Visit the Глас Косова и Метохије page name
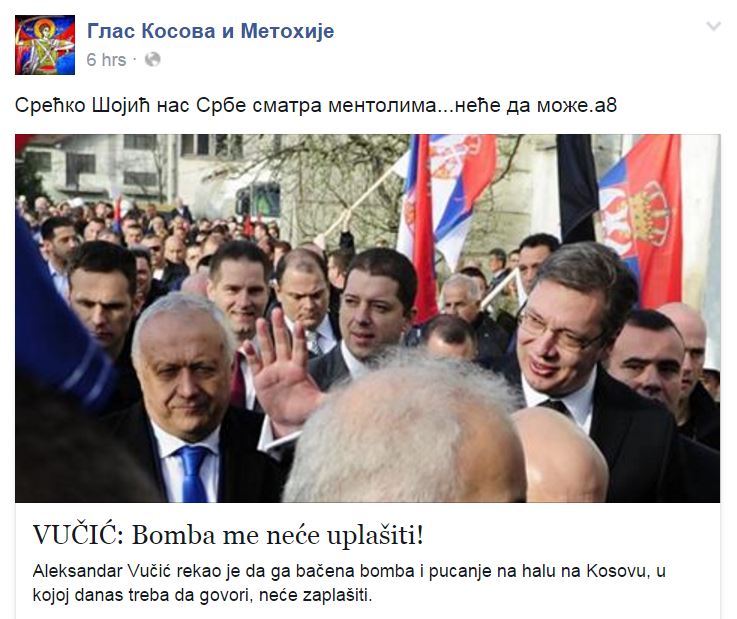This screenshot has width=737, height=619. click(211, 31)
